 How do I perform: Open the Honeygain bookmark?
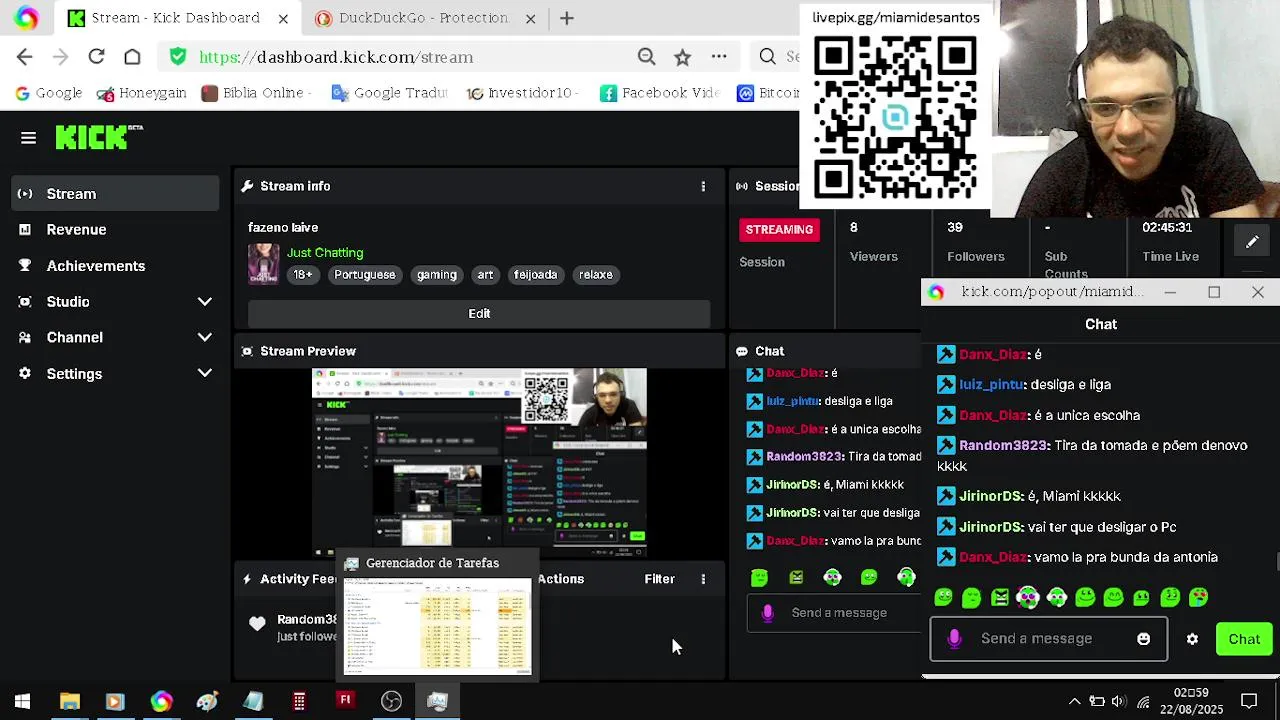point(141,93)
